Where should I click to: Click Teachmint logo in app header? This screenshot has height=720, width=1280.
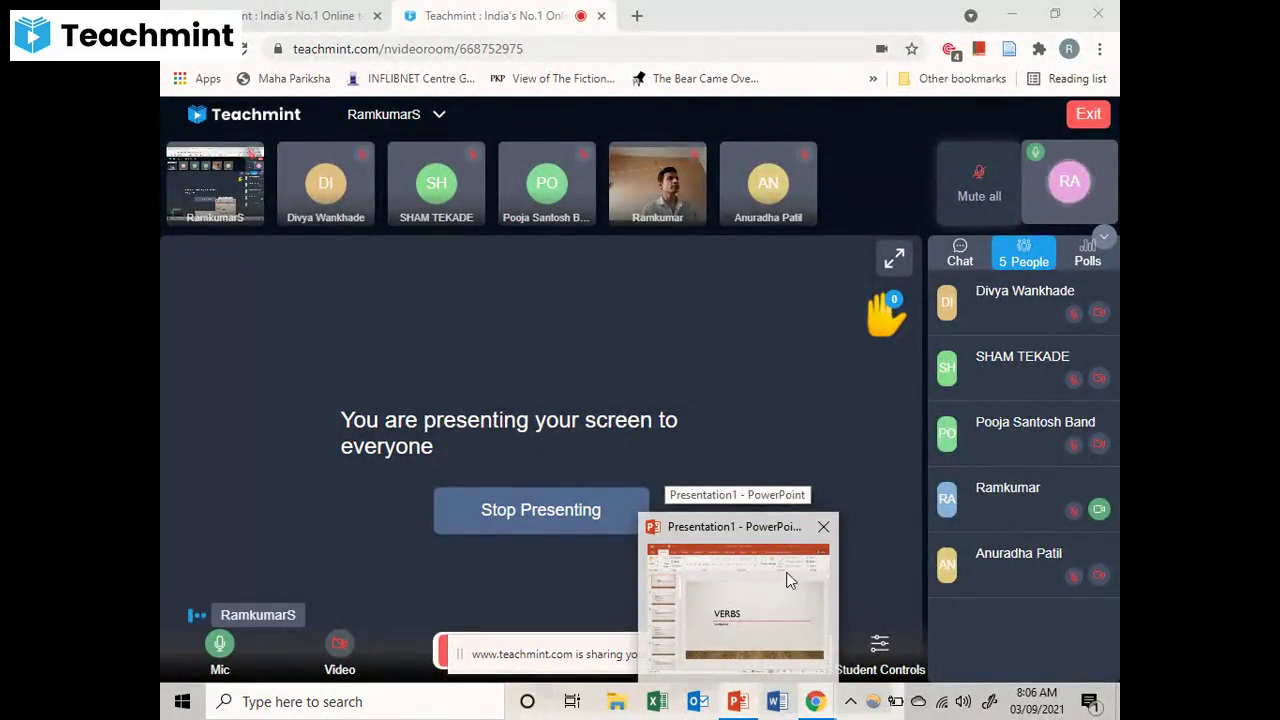point(244,114)
